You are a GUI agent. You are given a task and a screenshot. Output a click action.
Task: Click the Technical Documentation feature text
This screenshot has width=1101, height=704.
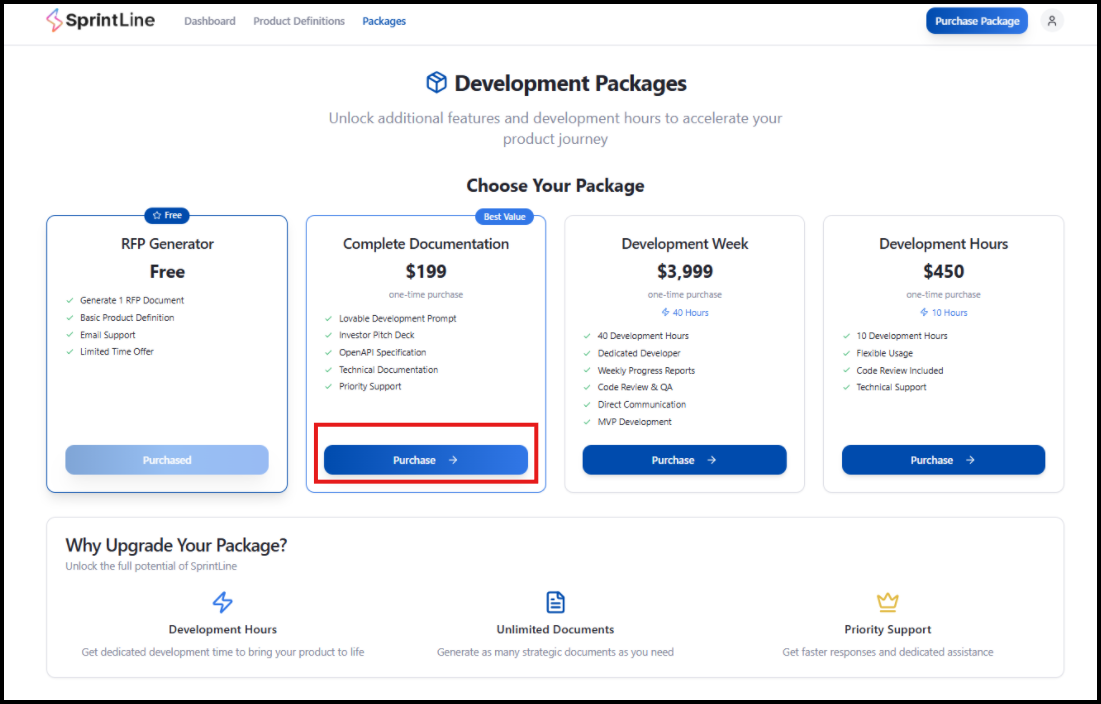tap(388, 370)
